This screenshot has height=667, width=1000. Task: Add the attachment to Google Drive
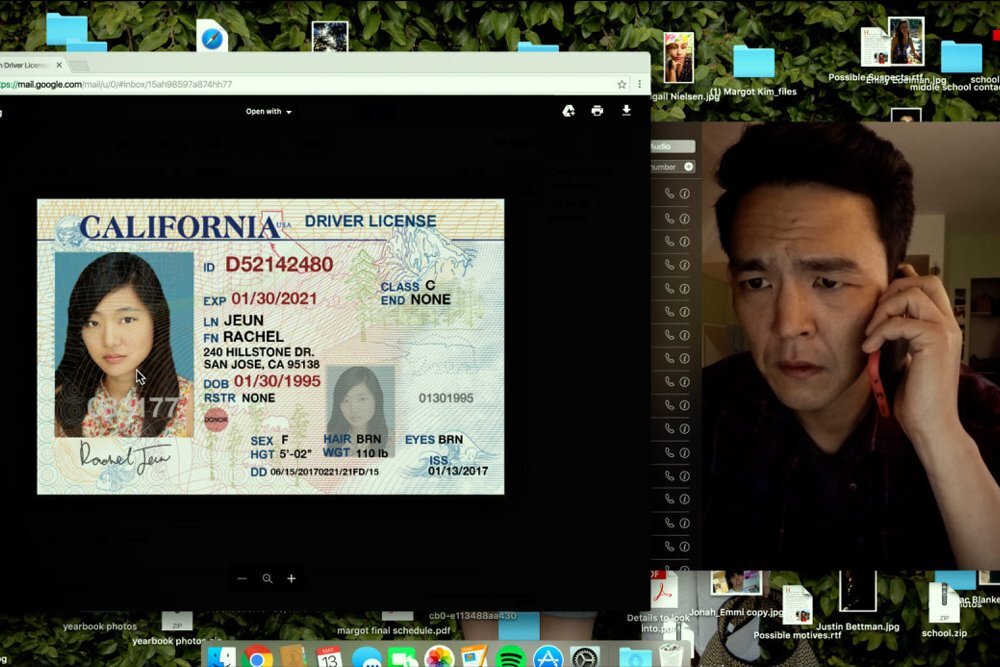click(x=569, y=111)
